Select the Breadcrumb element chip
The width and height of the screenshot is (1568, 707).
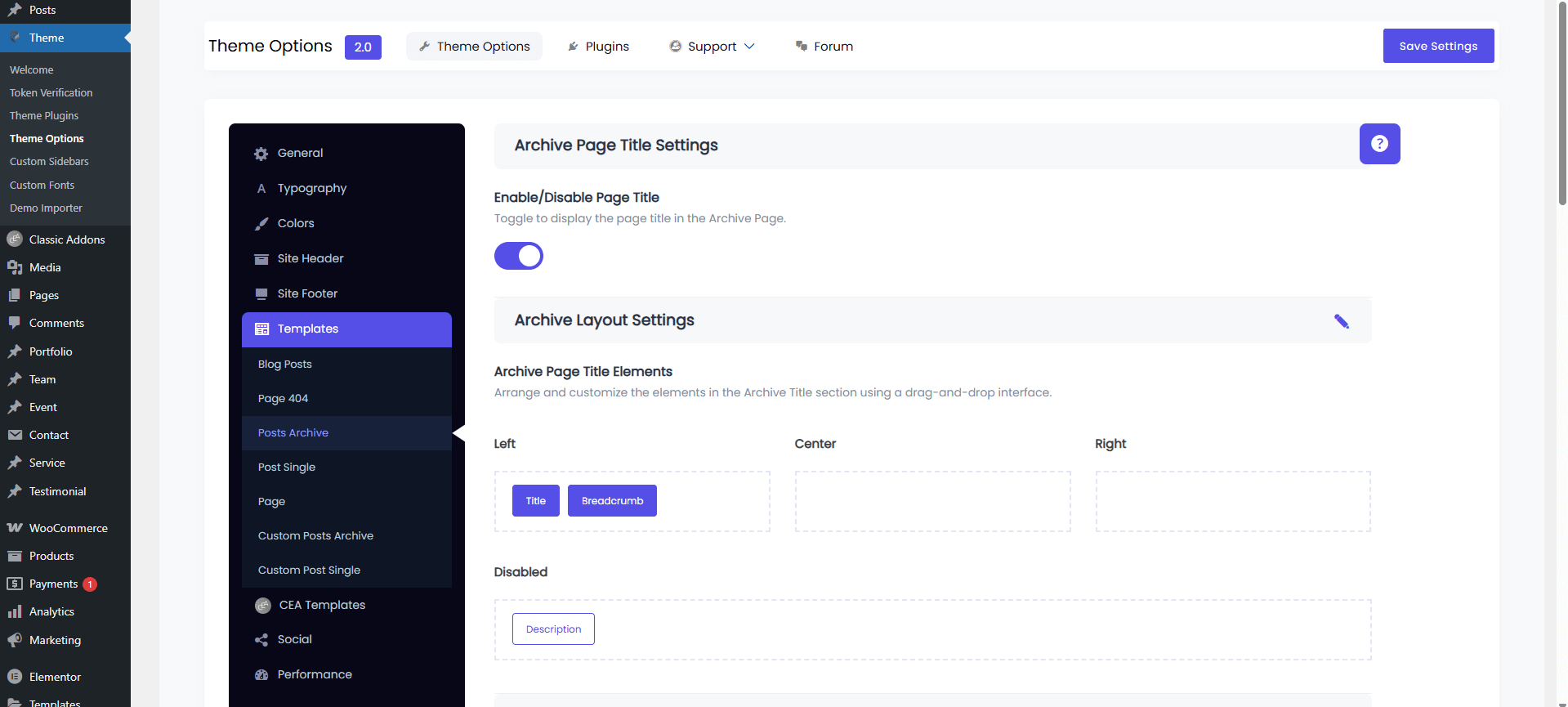click(x=612, y=501)
